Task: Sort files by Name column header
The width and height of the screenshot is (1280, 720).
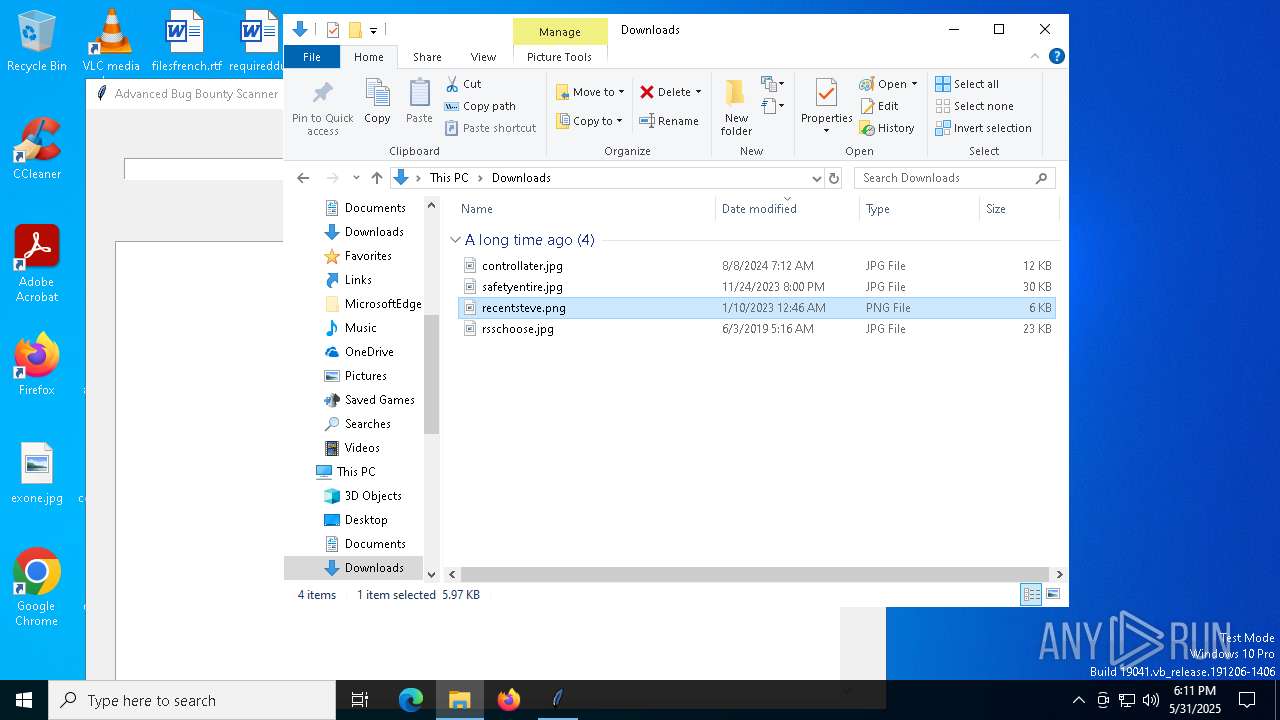Action: [x=585, y=209]
